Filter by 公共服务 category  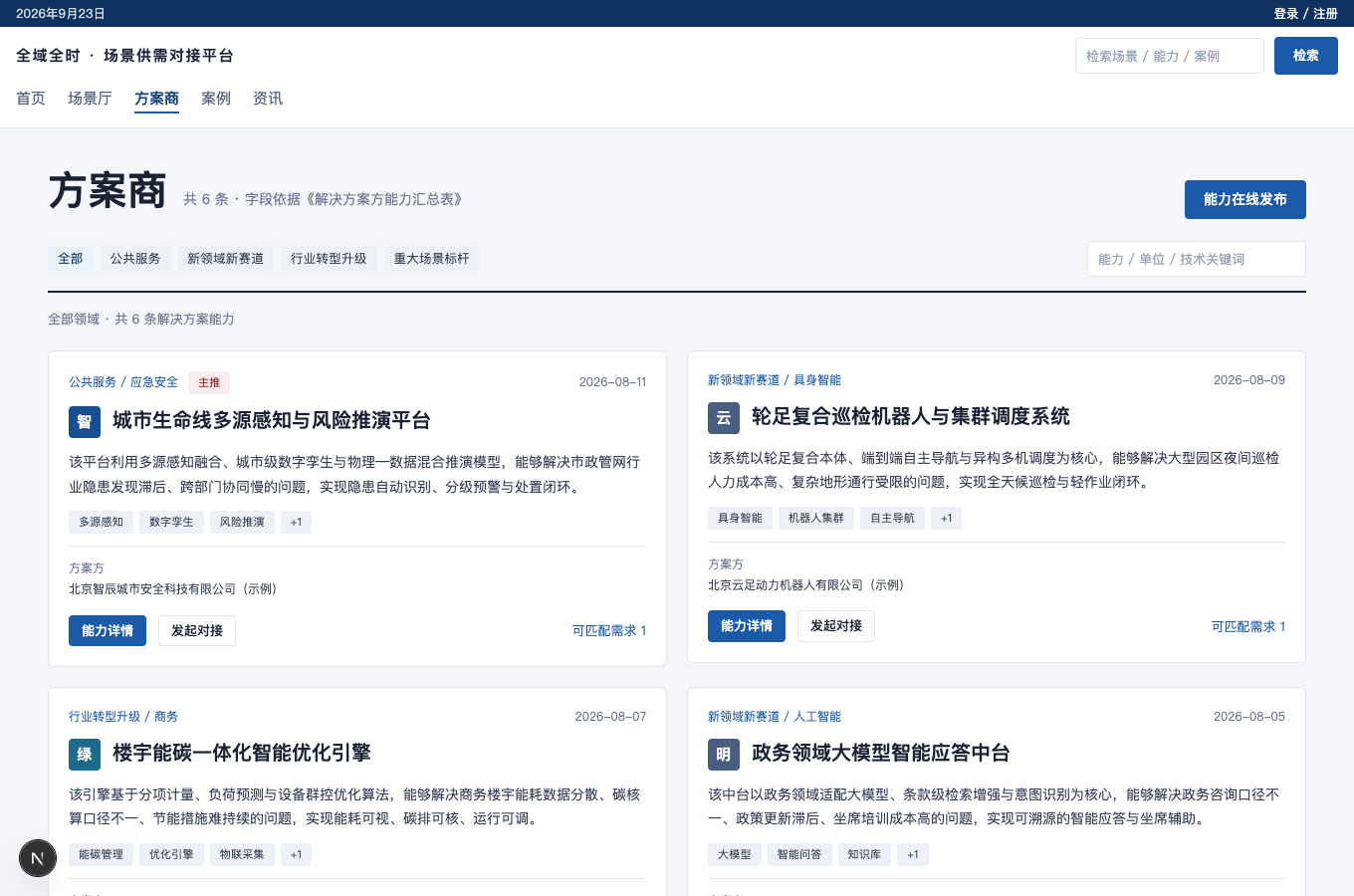135,259
